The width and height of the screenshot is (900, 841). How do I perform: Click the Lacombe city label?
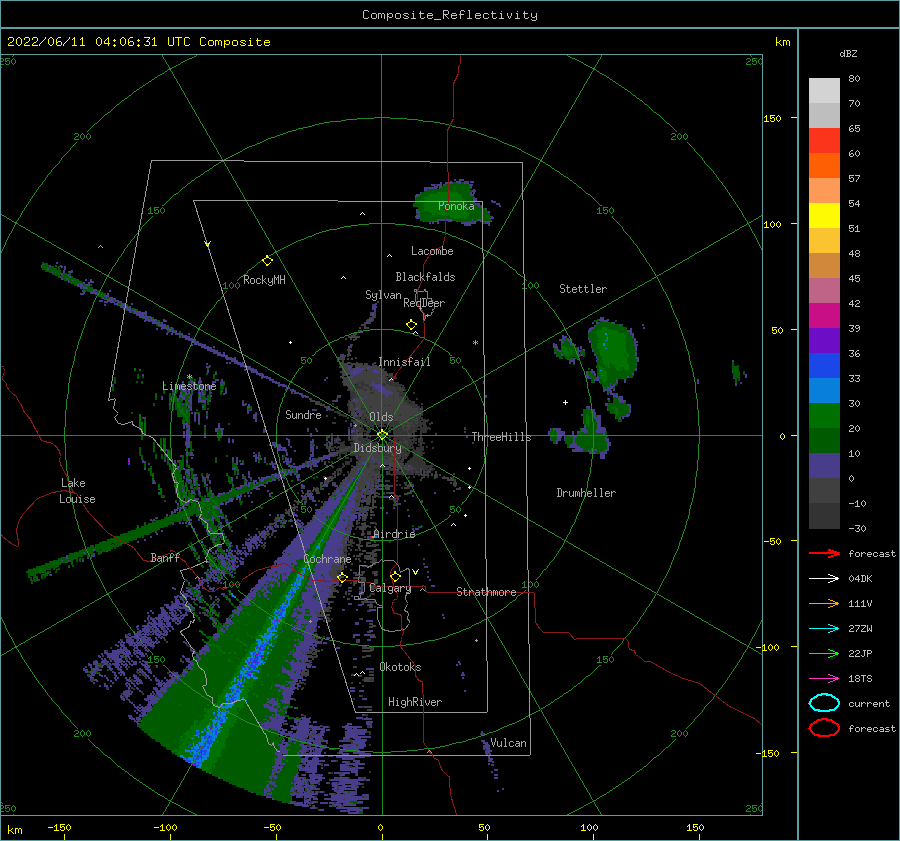[x=432, y=251]
